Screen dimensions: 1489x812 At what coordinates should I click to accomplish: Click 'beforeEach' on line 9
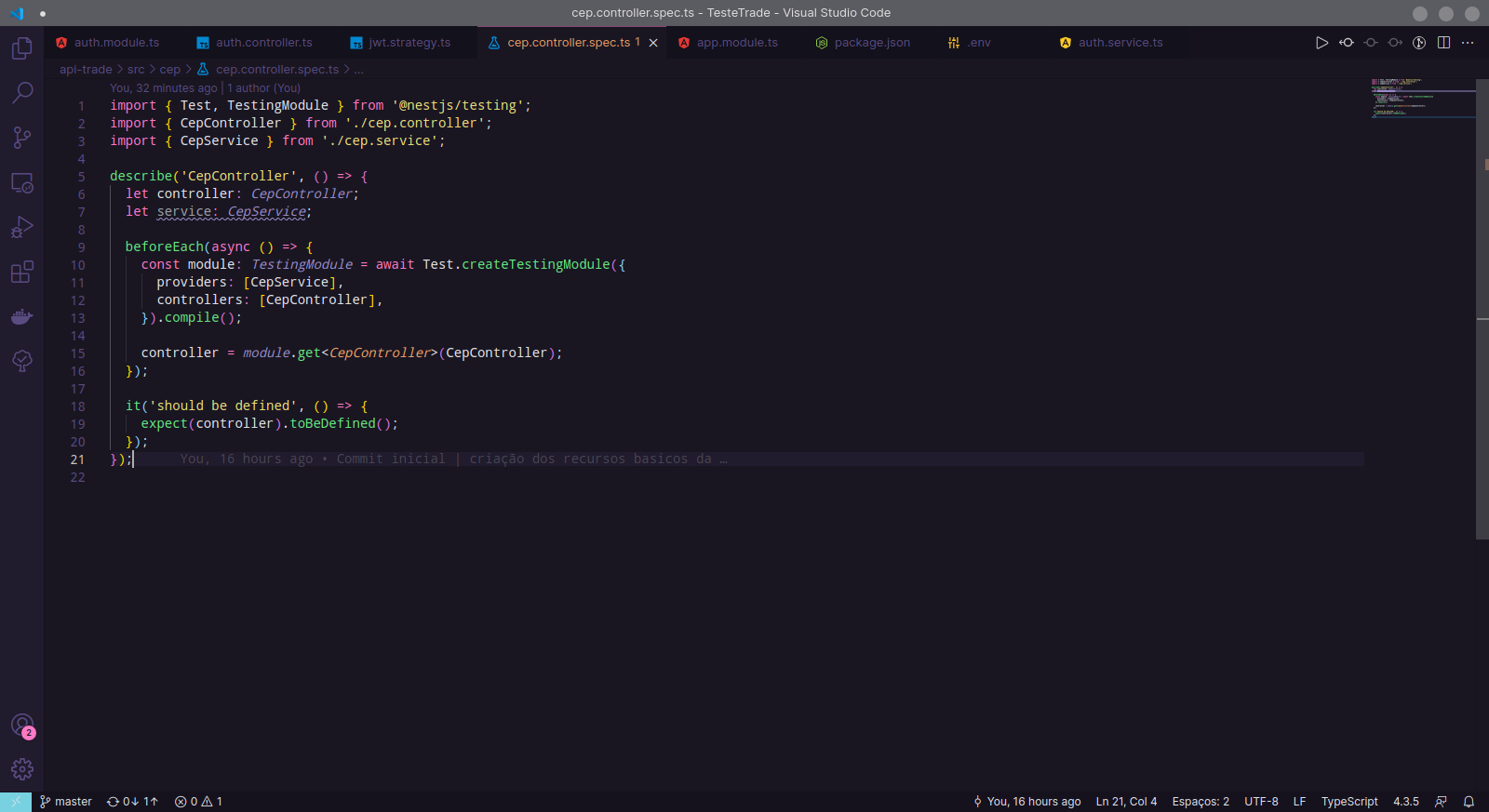tap(164, 247)
